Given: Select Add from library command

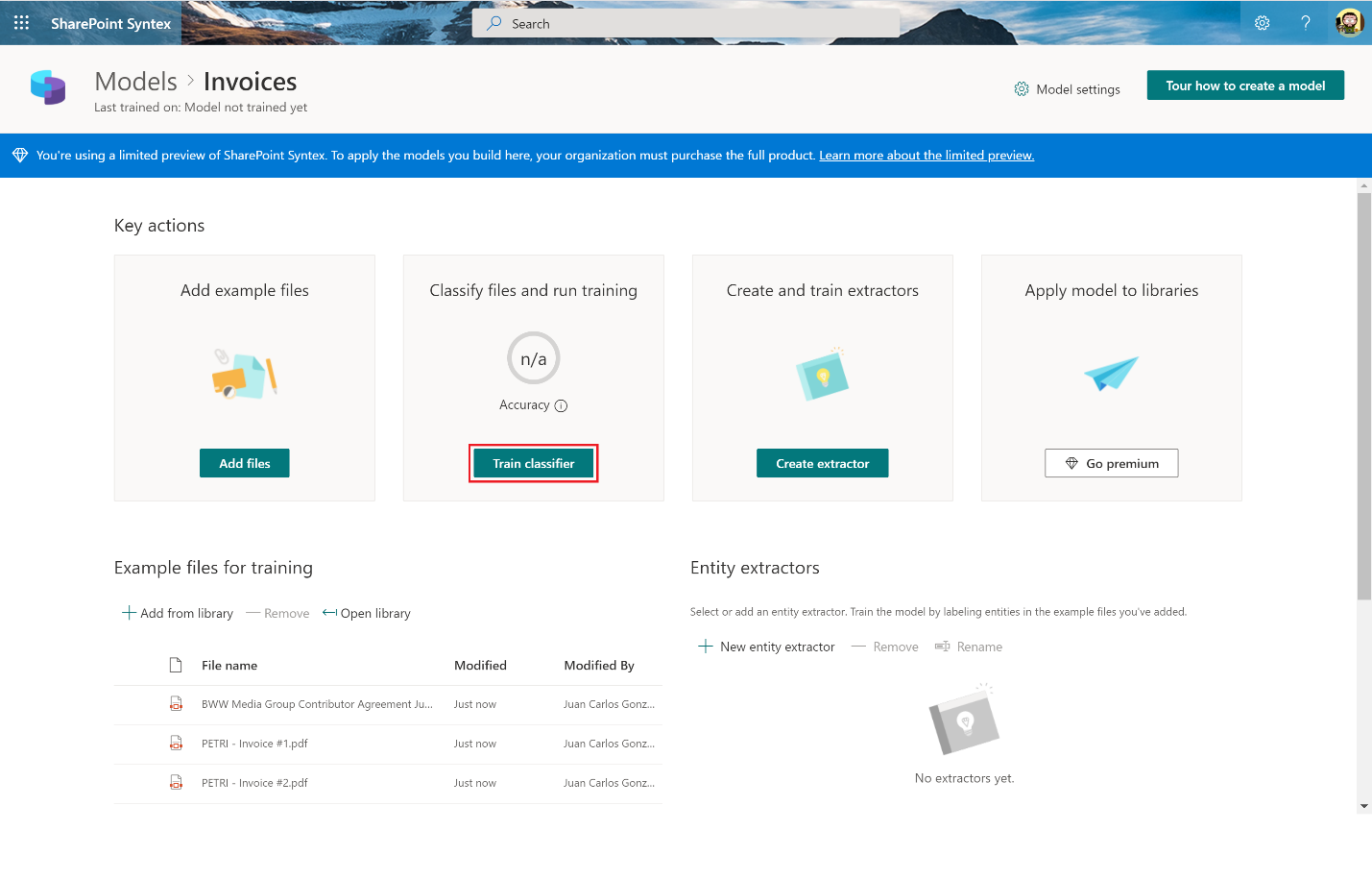Looking at the screenshot, I should 178,613.
